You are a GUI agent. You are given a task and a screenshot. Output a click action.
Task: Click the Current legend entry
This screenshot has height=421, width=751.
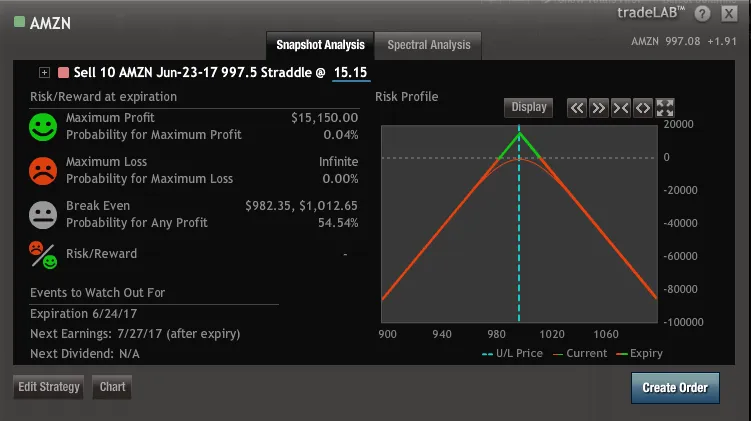(580, 353)
